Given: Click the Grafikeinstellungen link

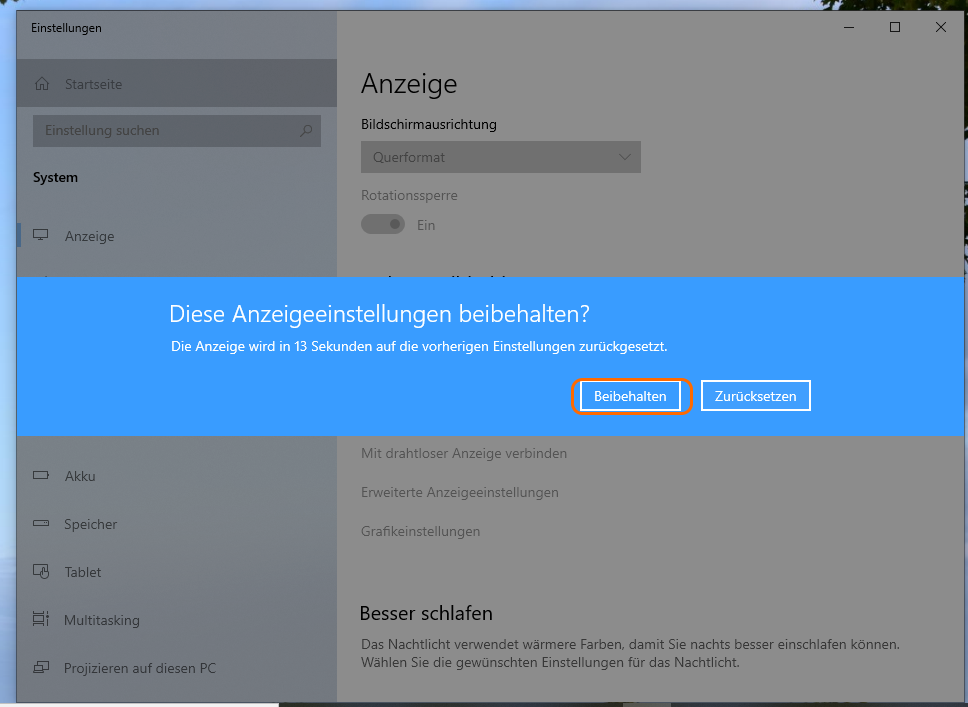Looking at the screenshot, I should (x=420, y=531).
